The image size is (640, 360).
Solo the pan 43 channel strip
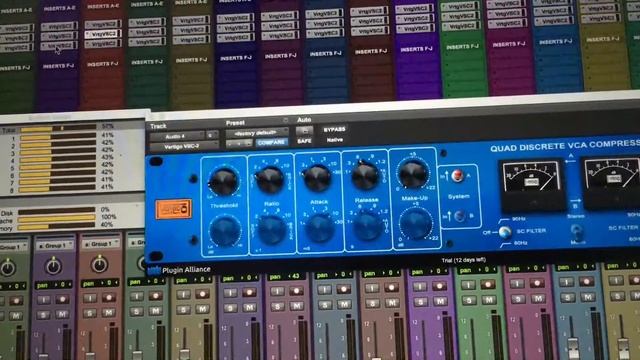click(x=278, y=306)
